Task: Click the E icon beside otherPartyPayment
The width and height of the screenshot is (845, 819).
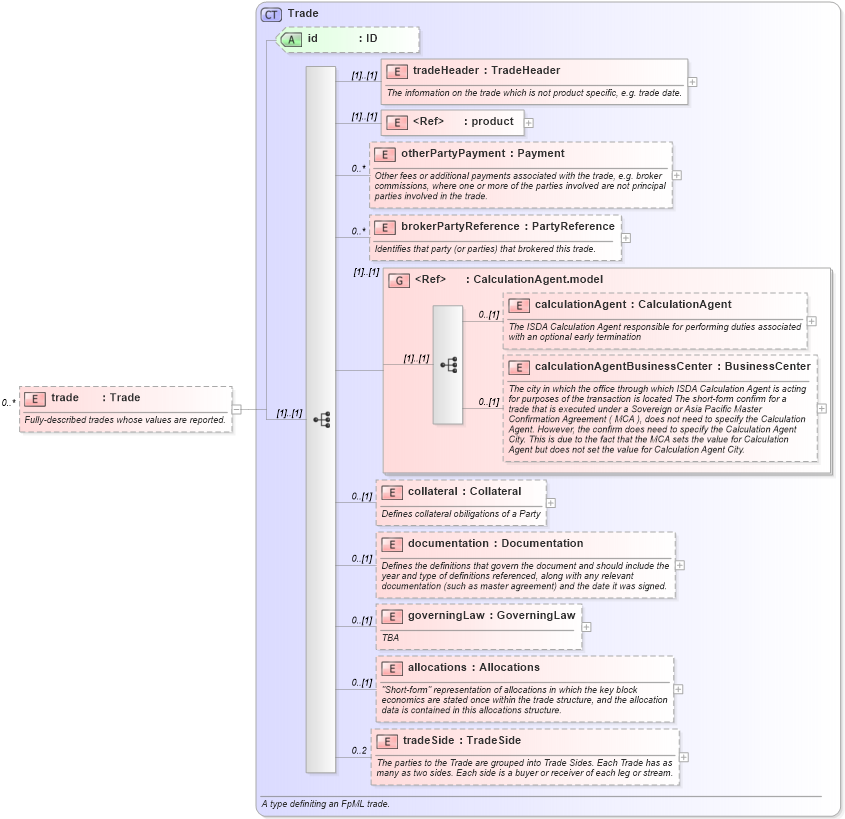Action: 384,154
